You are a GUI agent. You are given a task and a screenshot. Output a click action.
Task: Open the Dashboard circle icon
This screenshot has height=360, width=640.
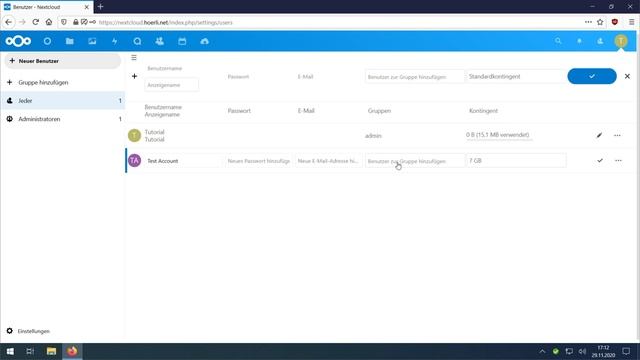(47, 41)
